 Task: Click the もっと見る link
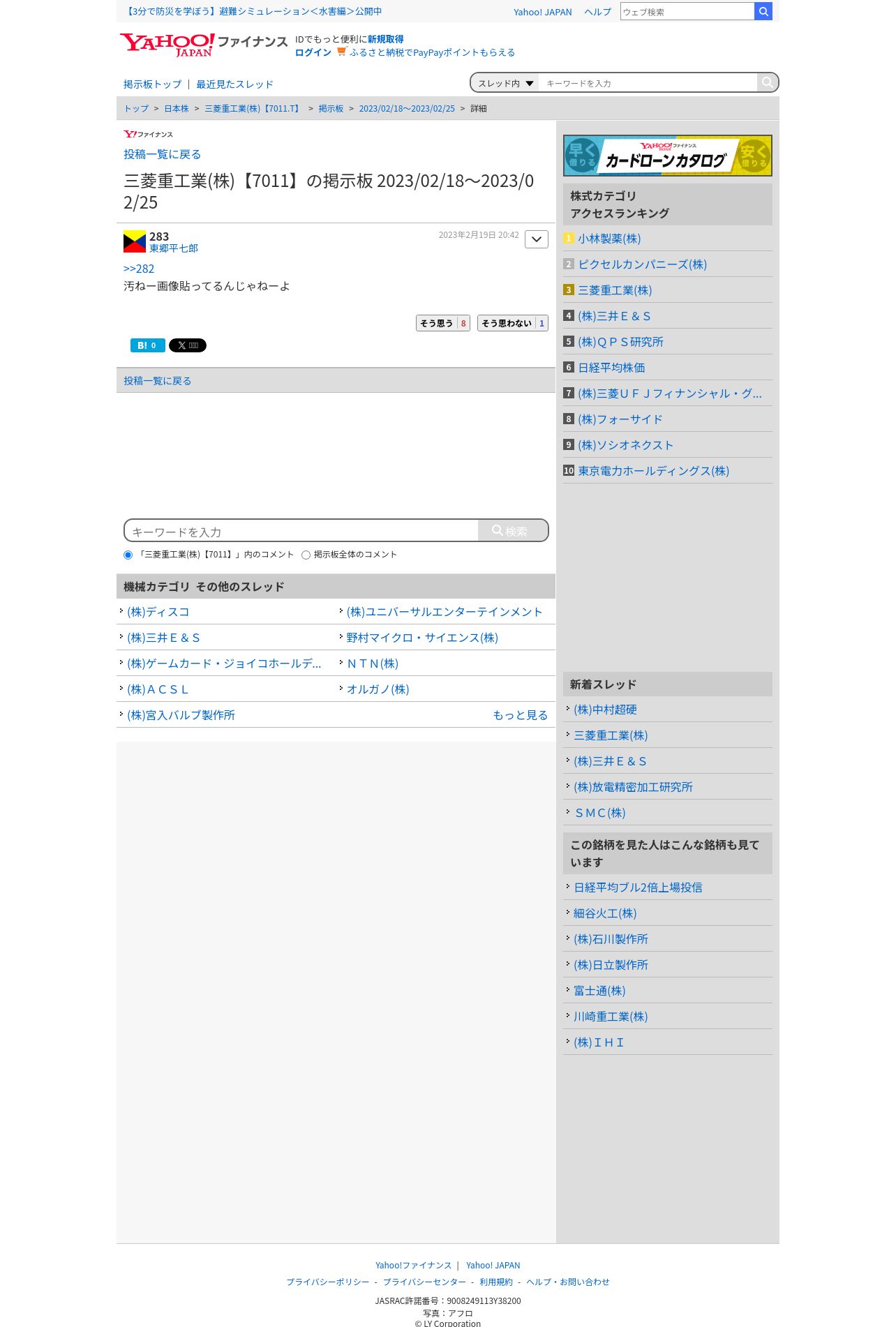(x=520, y=715)
